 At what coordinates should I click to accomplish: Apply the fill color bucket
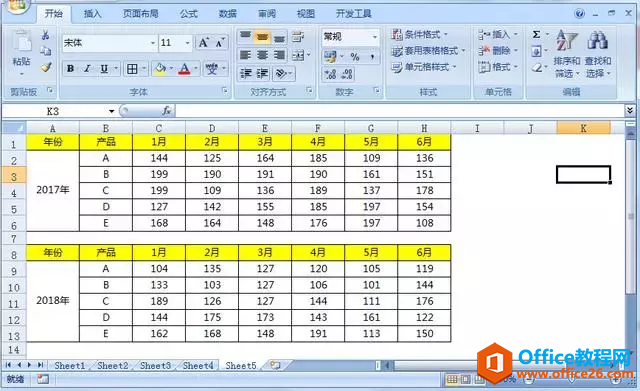[x=160, y=69]
